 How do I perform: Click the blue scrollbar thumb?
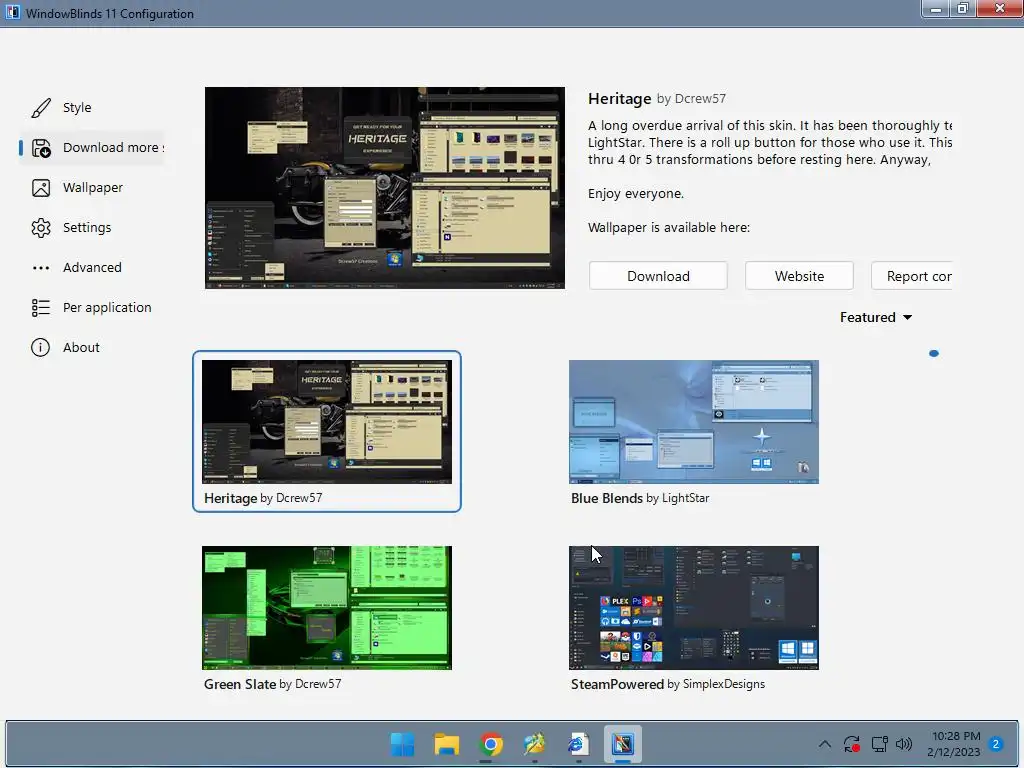[x=934, y=353]
